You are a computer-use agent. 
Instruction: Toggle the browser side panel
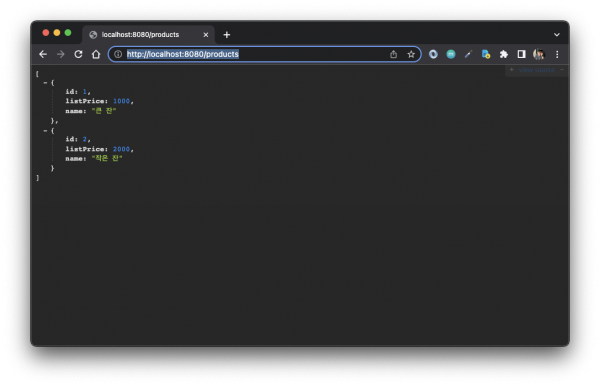(x=521, y=54)
